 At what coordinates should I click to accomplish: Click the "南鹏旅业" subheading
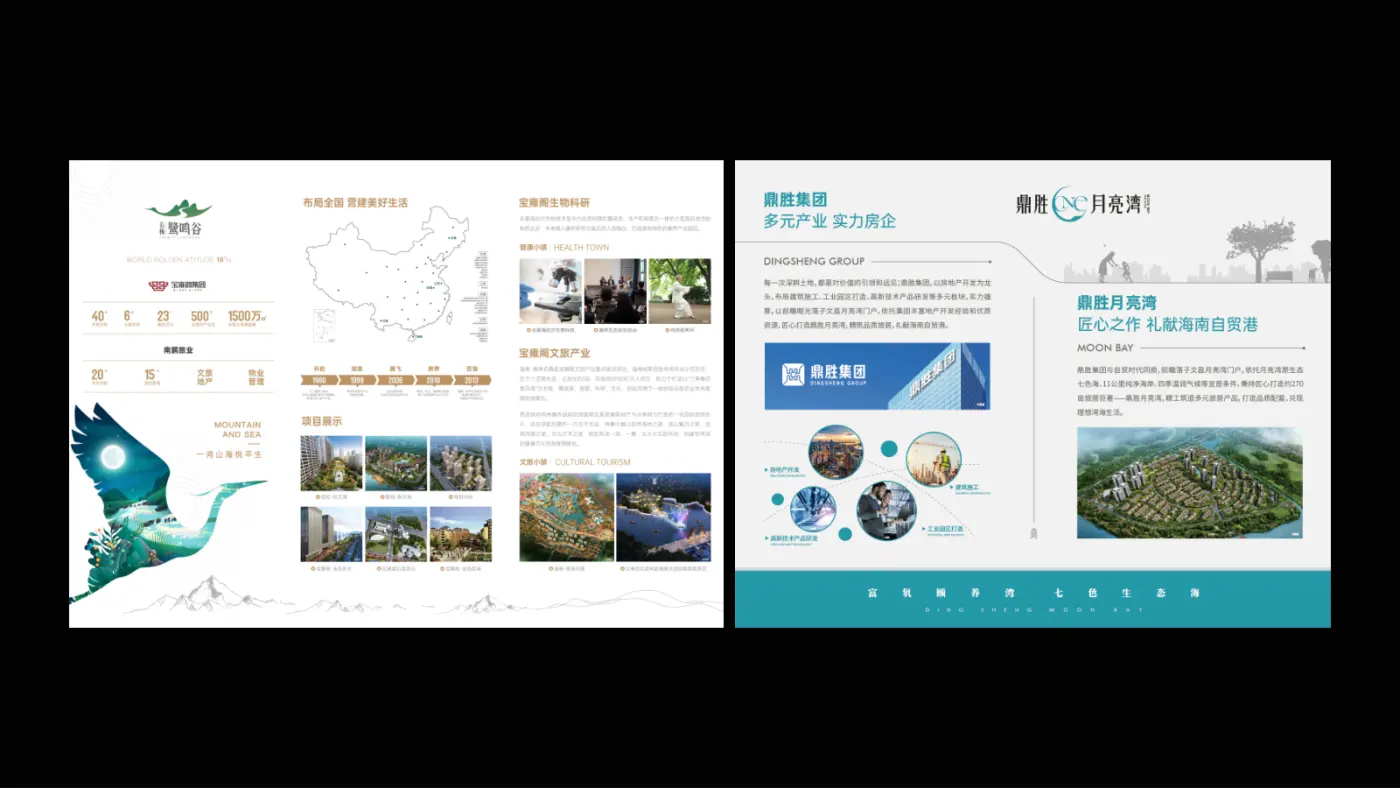(x=178, y=351)
